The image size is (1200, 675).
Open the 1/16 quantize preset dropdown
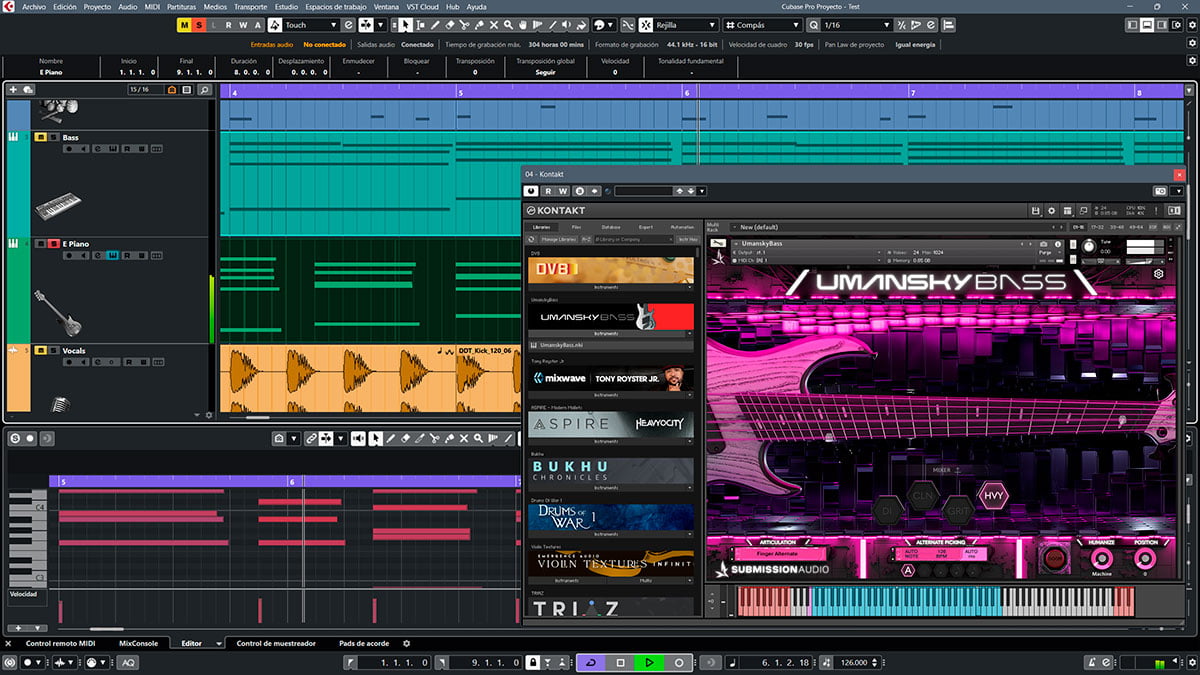[x=856, y=25]
